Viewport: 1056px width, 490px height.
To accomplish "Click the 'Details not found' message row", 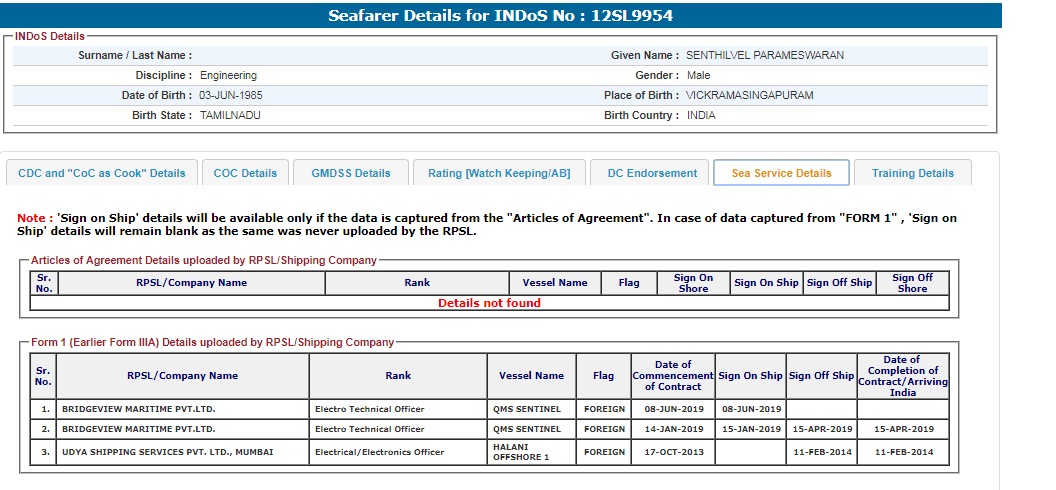I will pyautogui.click(x=489, y=303).
